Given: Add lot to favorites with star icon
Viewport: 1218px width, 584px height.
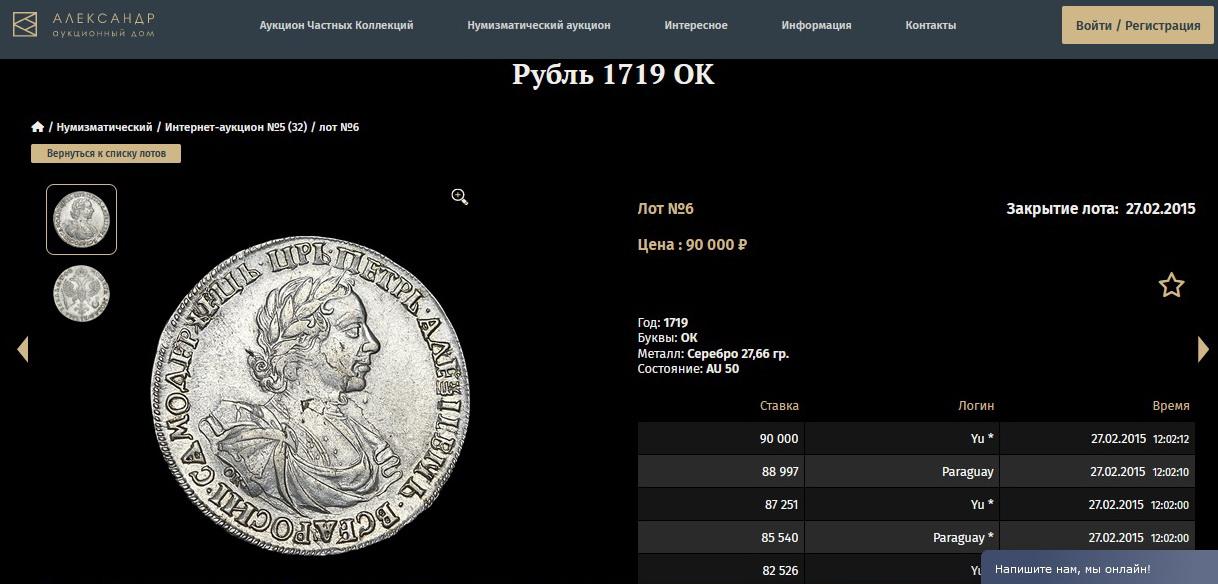Looking at the screenshot, I should (x=1171, y=285).
